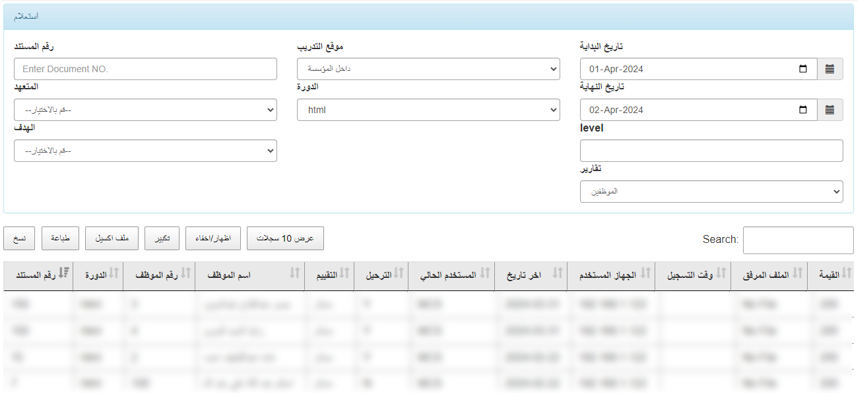The width and height of the screenshot is (858, 401).
Task: Click the date picker icon inside 02-Apr-2024 field
Action: [803, 110]
